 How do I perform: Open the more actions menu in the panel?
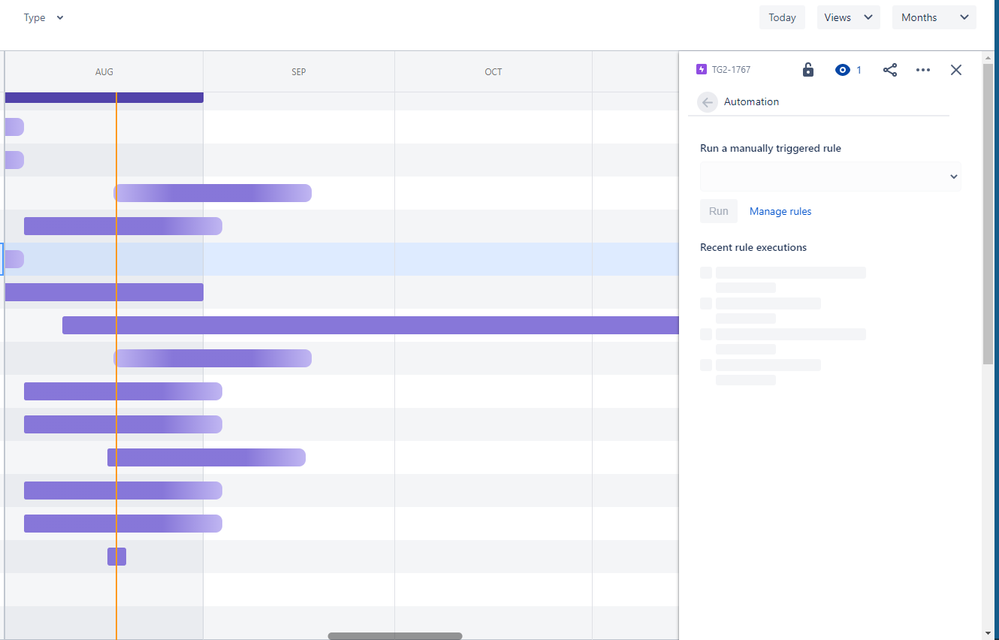click(922, 69)
